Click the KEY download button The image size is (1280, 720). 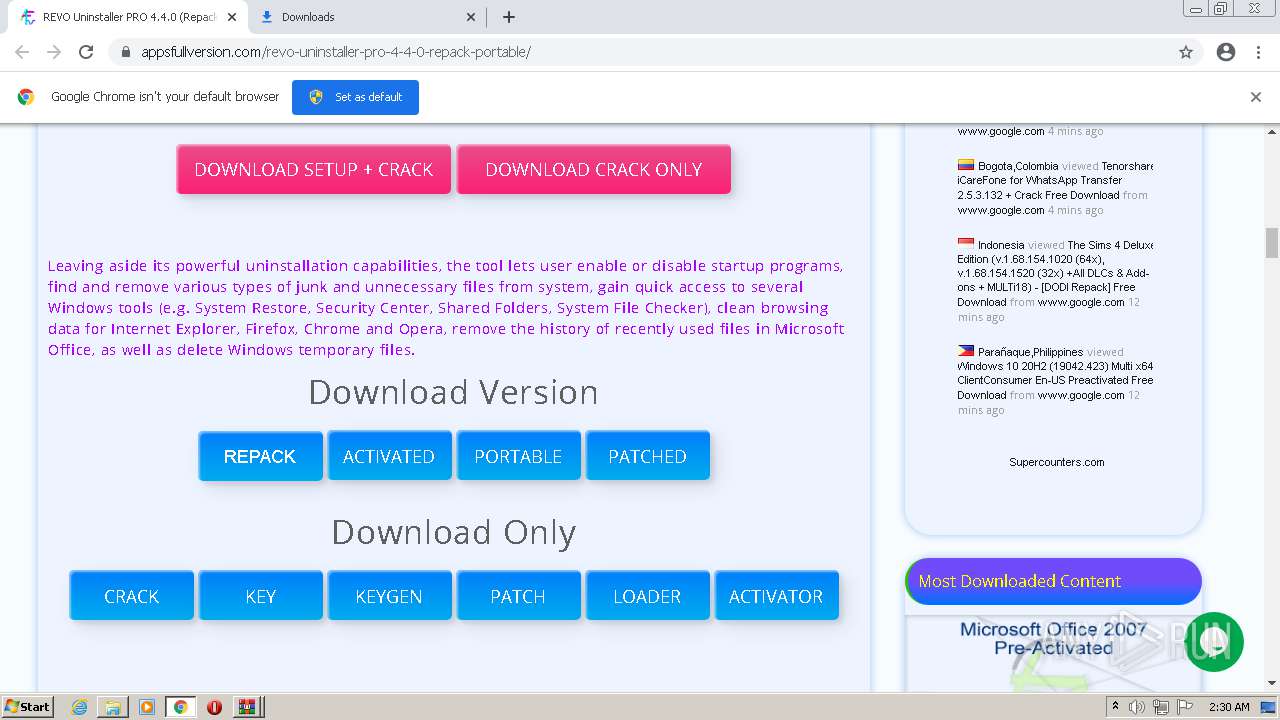point(260,596)
